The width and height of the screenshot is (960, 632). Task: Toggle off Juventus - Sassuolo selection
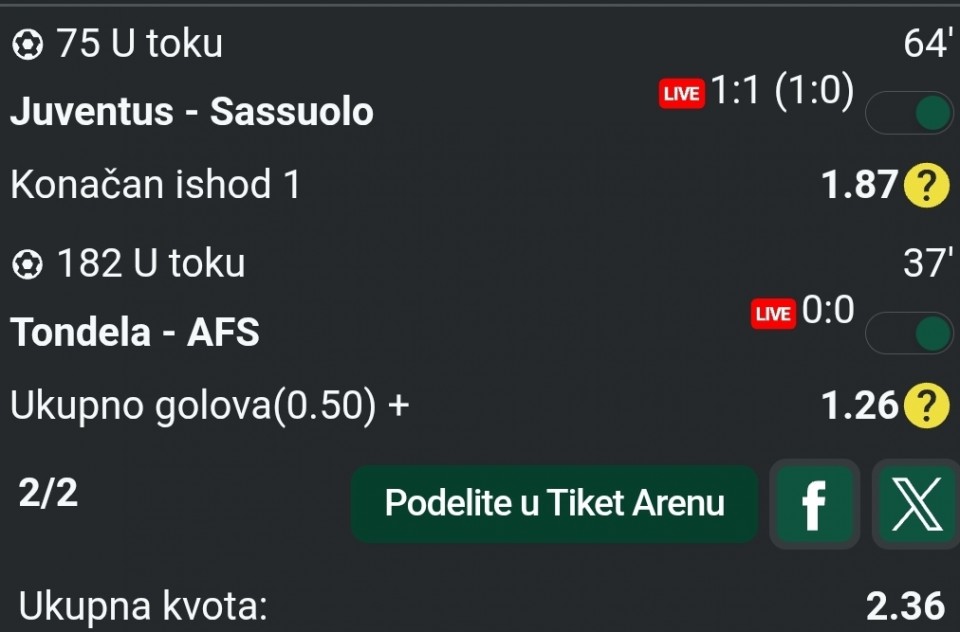click(x=908, y=113)
